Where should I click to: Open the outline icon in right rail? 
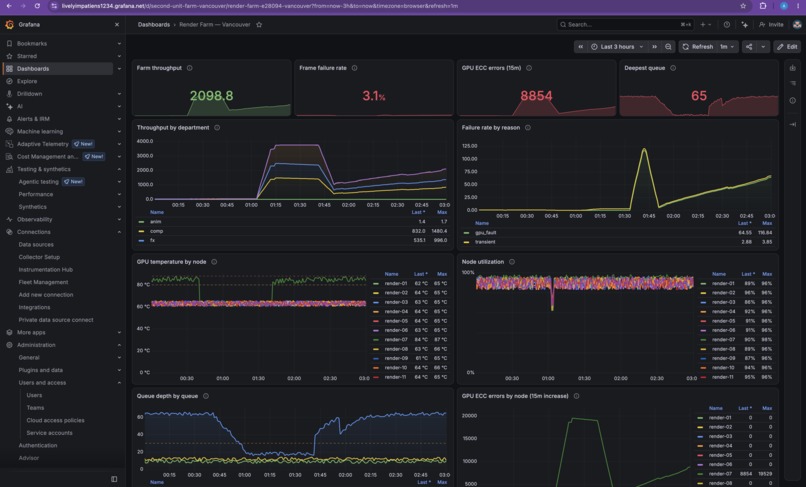pyautogui.click(x=793, y=83)
